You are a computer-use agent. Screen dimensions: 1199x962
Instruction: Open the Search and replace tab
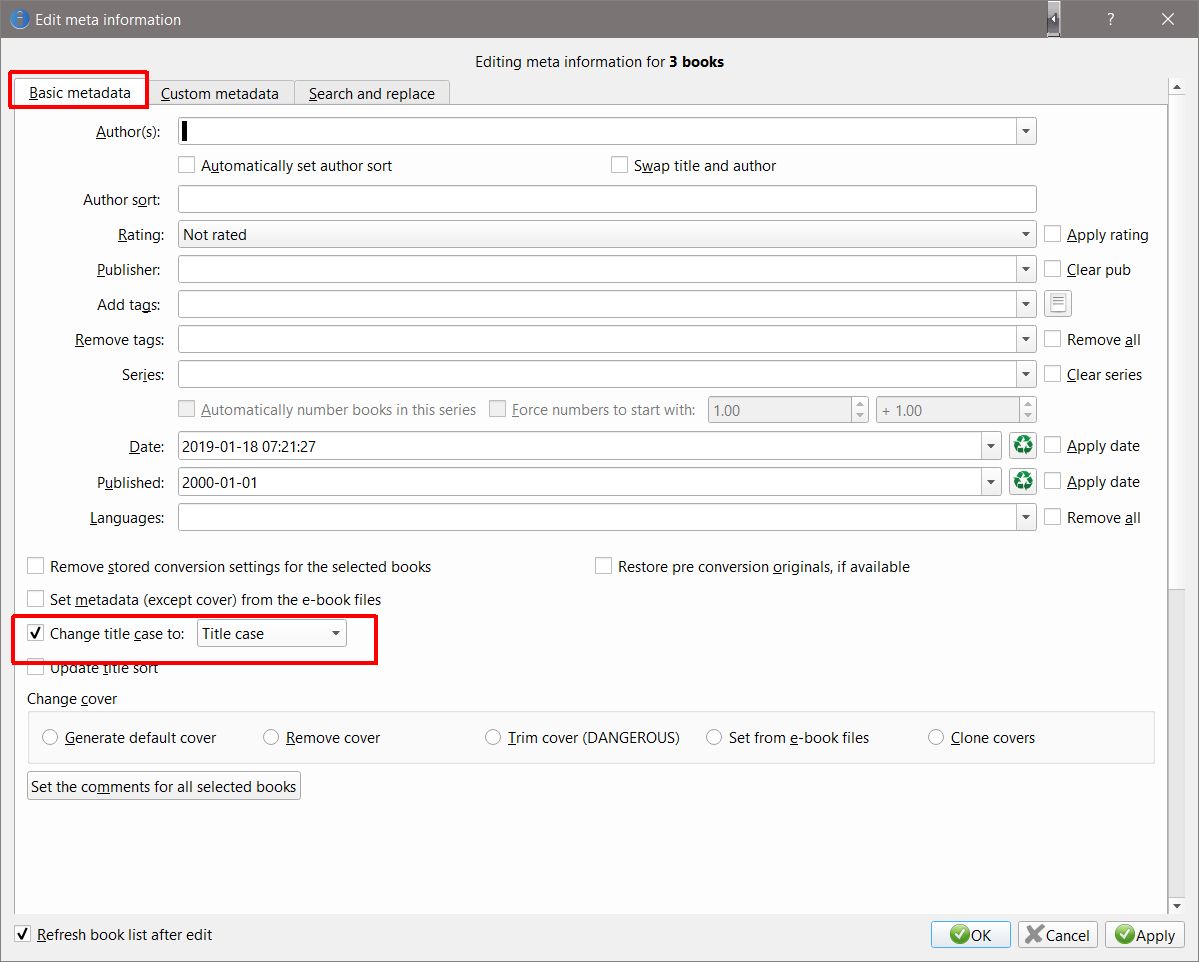(x=372, y=93)
